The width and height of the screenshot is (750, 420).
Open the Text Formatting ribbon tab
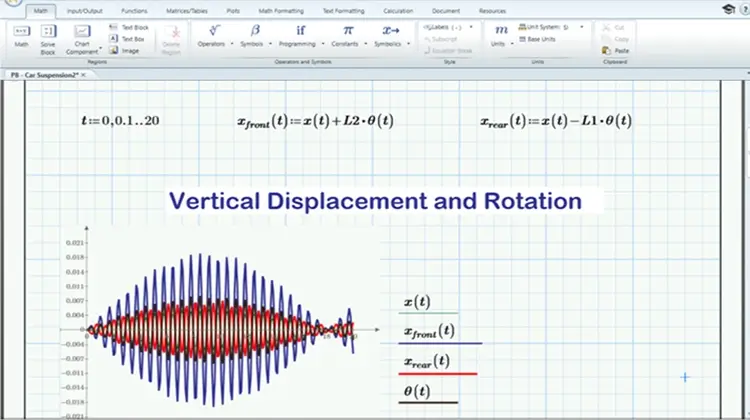(343, 11)
